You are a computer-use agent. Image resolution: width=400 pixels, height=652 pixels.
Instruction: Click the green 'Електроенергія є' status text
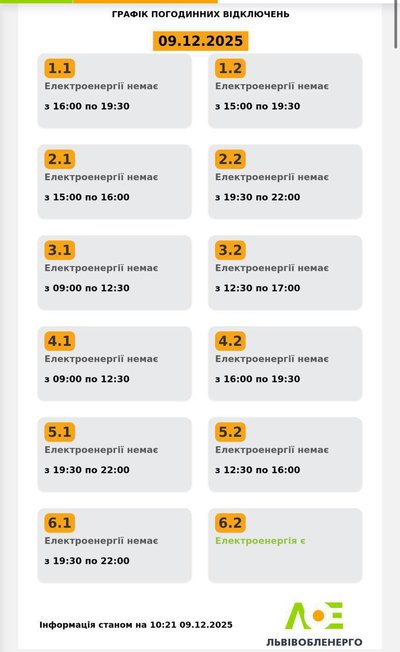[x=260, y=541]
